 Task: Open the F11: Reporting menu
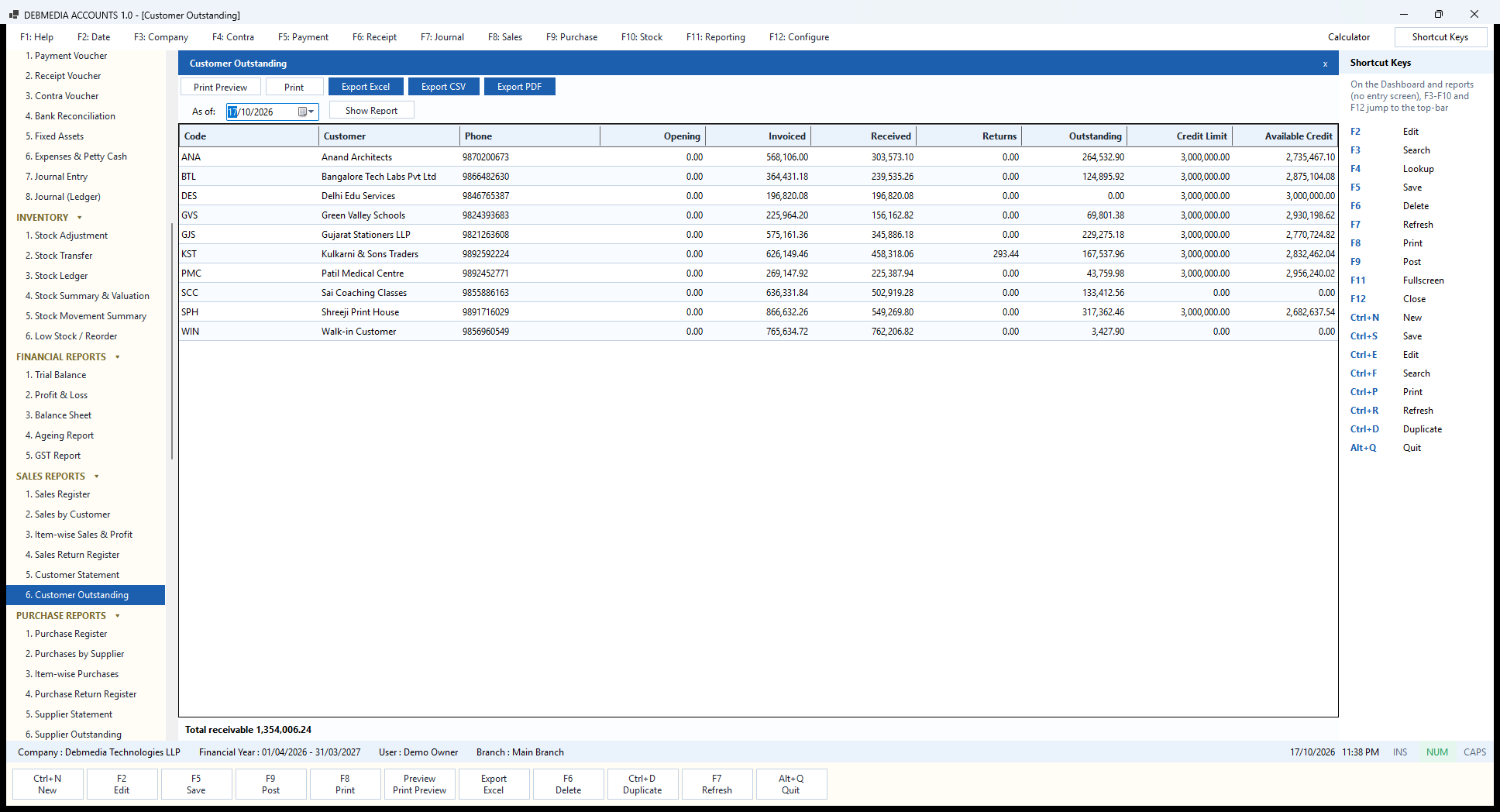[715, 37]
